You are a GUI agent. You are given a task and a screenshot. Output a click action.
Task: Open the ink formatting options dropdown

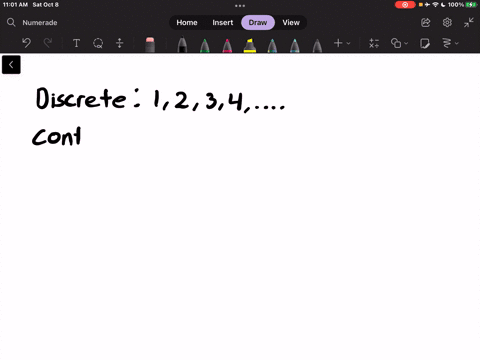click(450, 43)
